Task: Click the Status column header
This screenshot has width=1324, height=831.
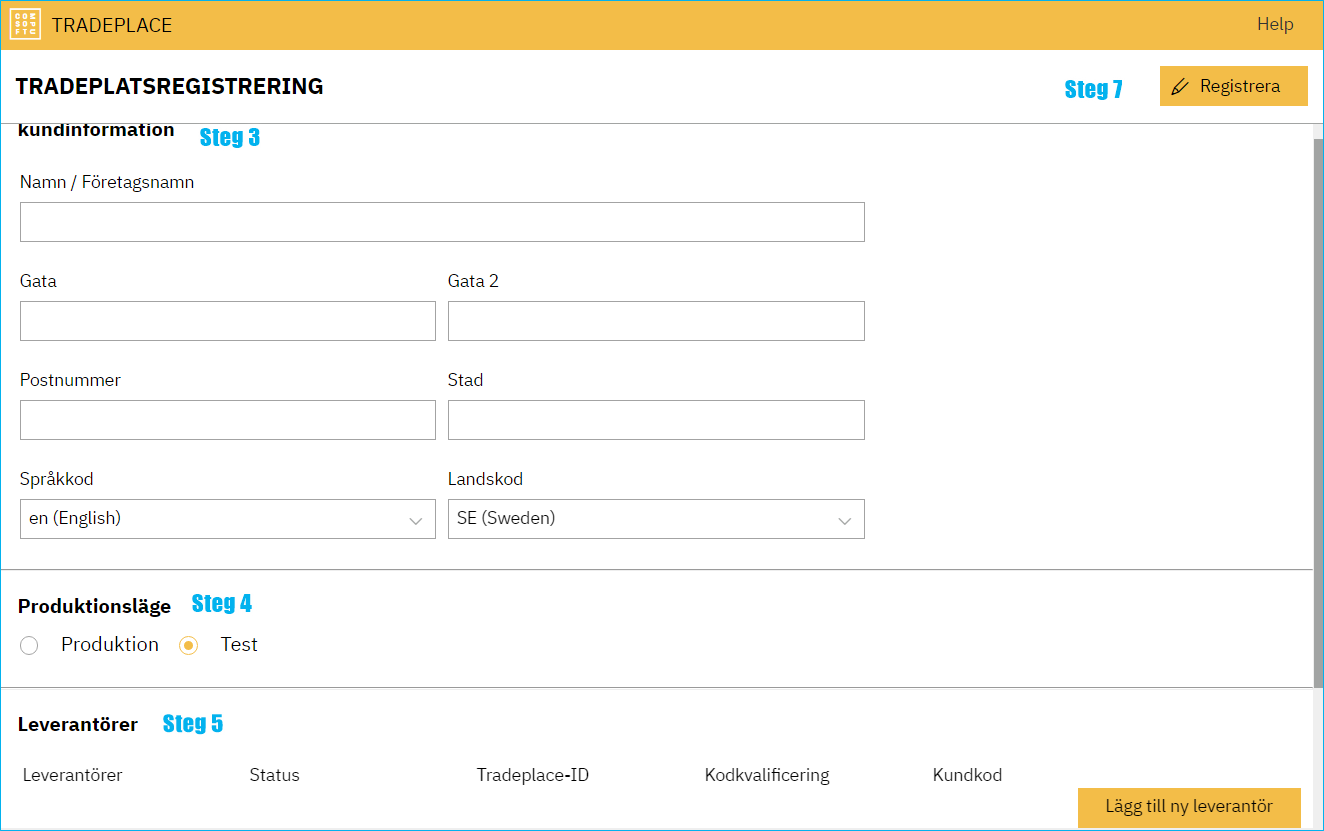Action: [274, 775]
